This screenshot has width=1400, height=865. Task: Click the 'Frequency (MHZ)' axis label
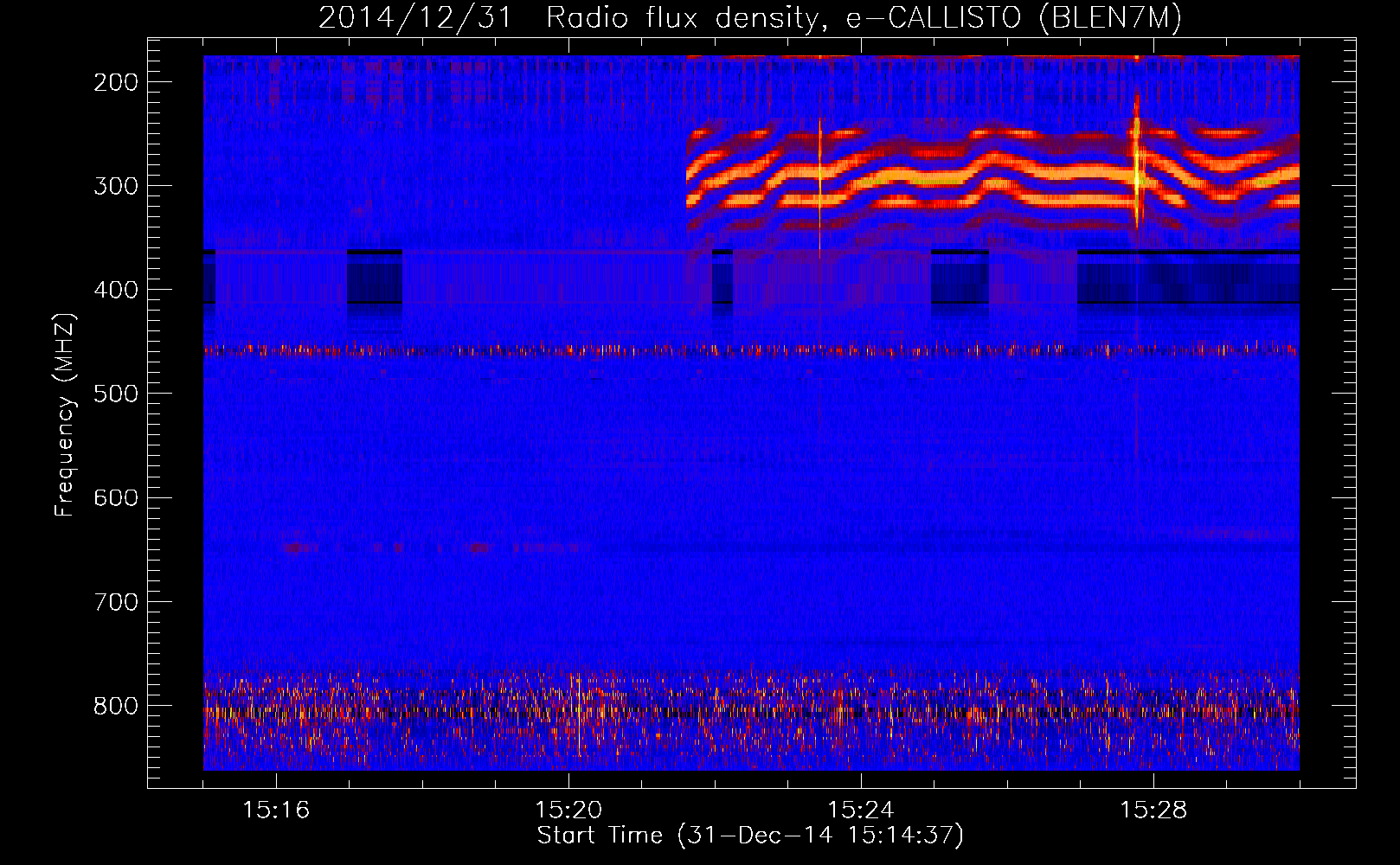pos(65,414)
